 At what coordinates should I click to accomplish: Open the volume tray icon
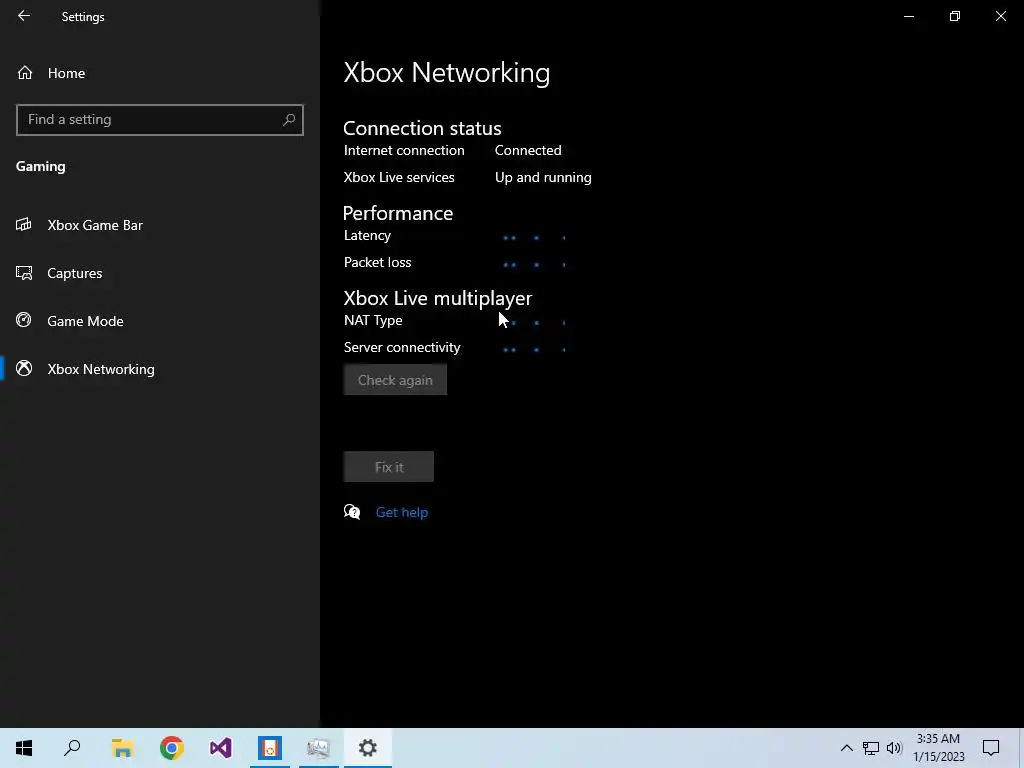[894, 748]
